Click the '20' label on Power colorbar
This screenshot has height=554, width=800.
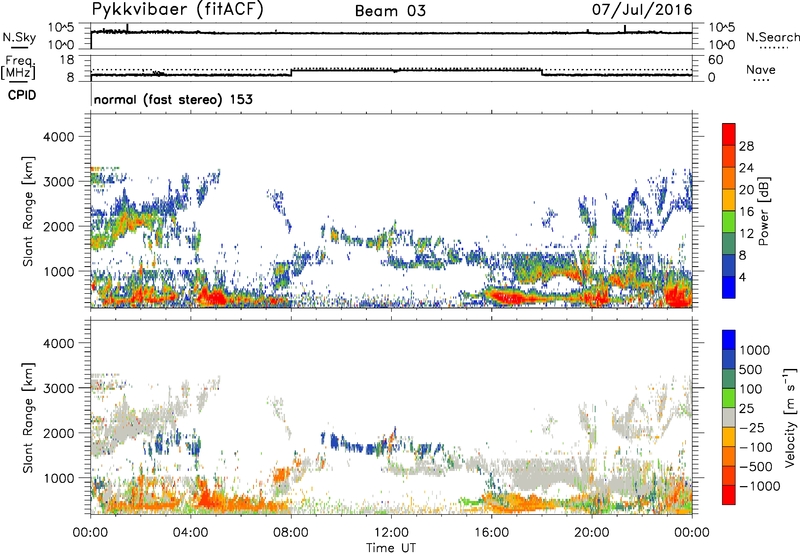pyautogui.click(x=746, y=190)
